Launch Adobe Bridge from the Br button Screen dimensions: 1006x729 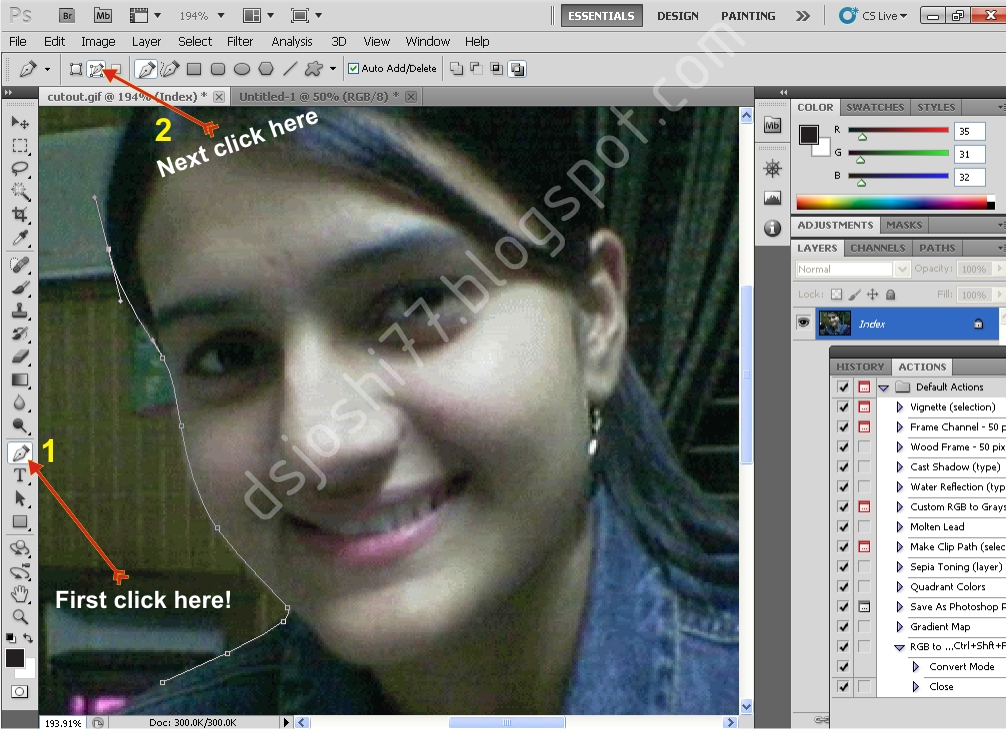[x=66, y=16]
